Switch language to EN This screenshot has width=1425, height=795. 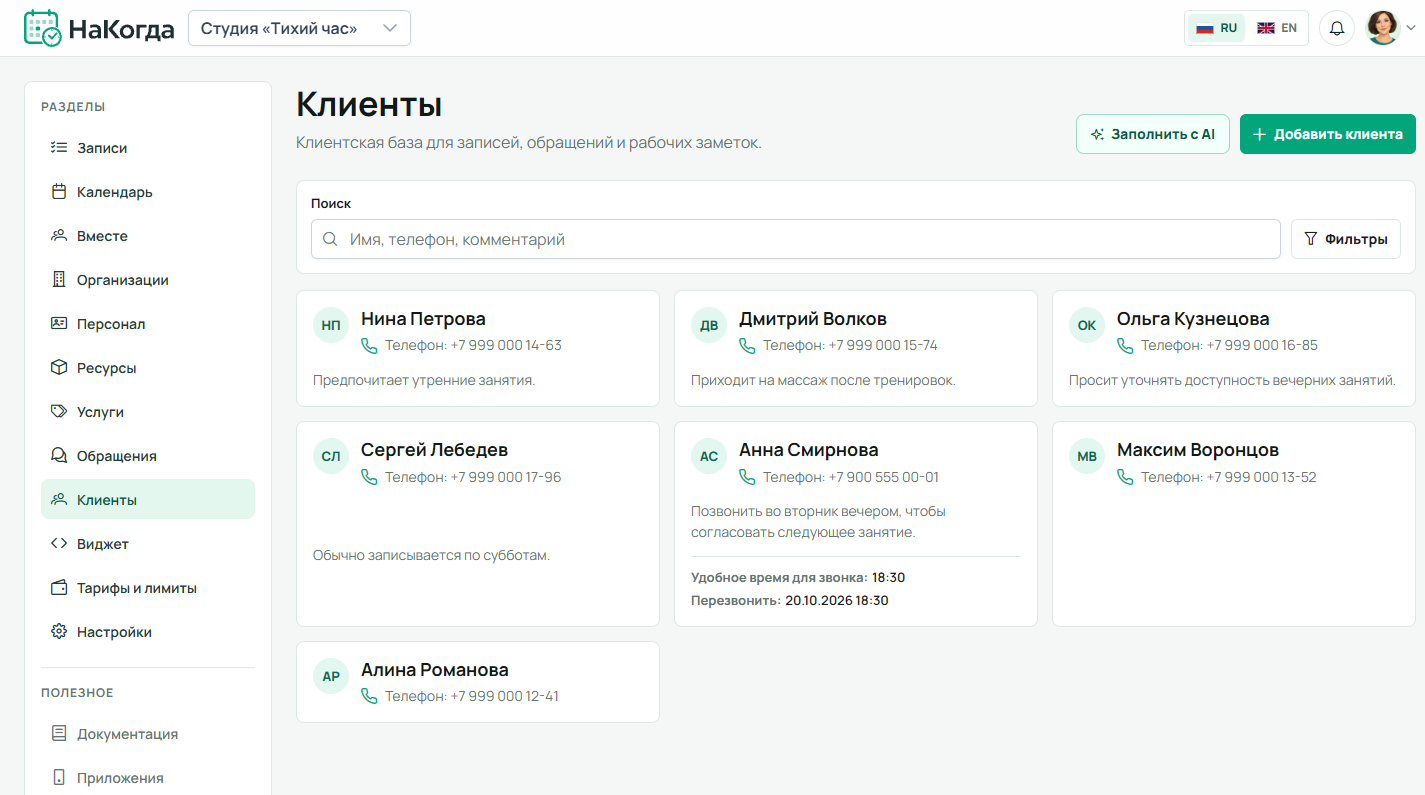[1277, 28]
